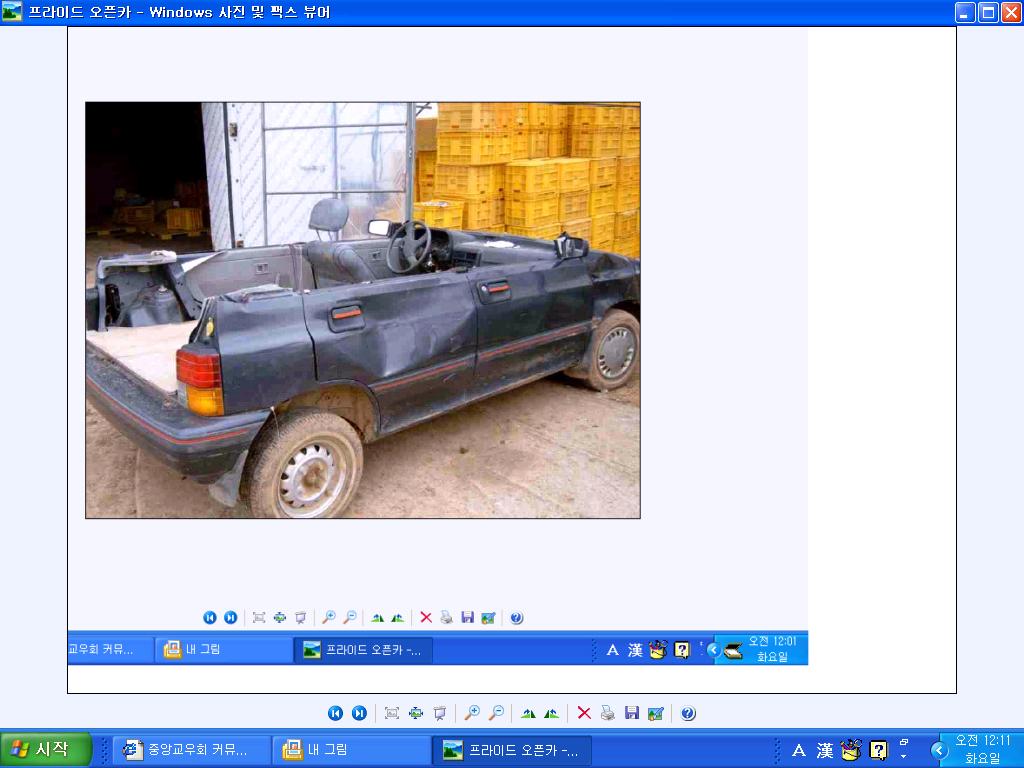Open the language bar options dropdown arrow
1024x768 pixels.
pyautogui.click(x=903, y=756)
